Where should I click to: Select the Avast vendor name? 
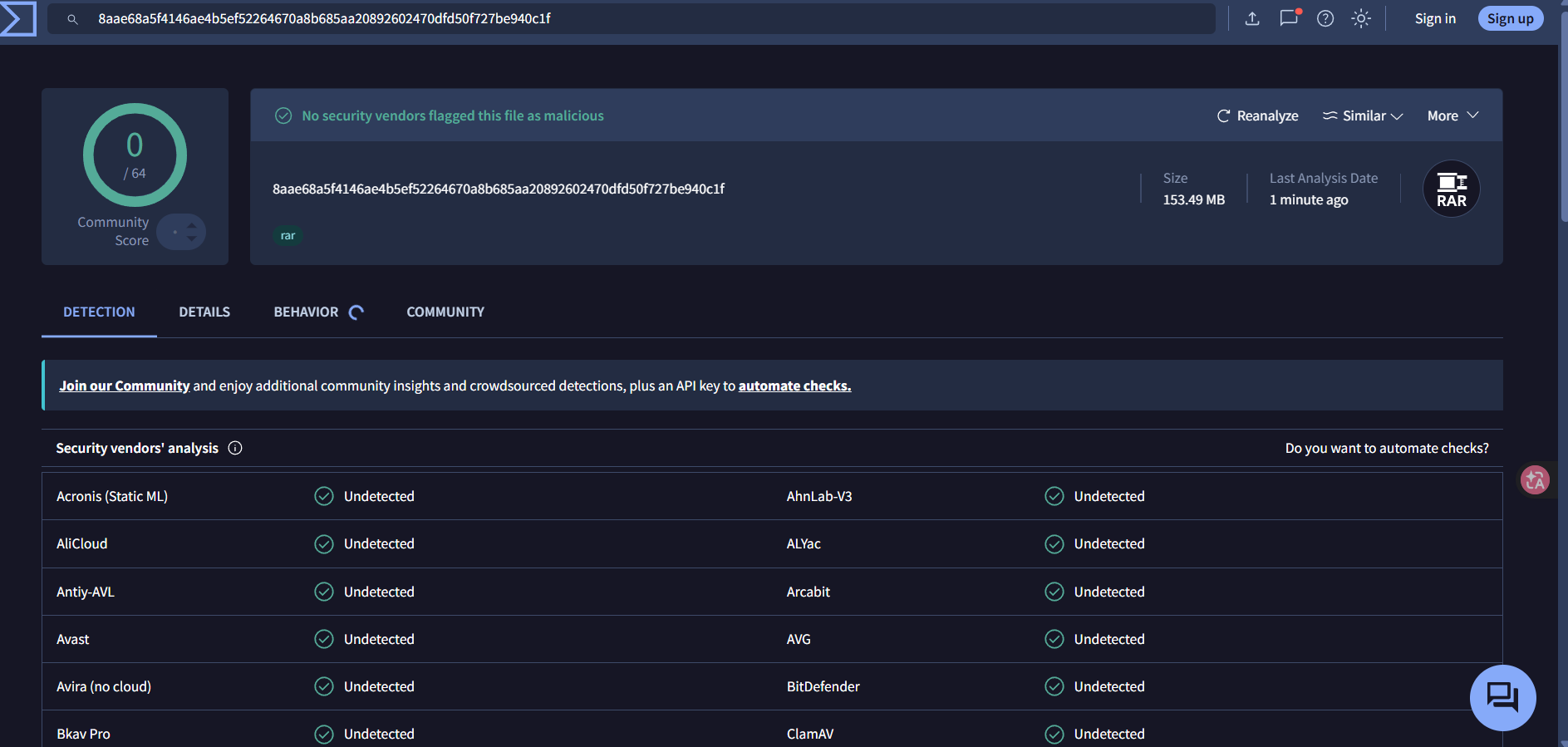click(x=73, y=639)
